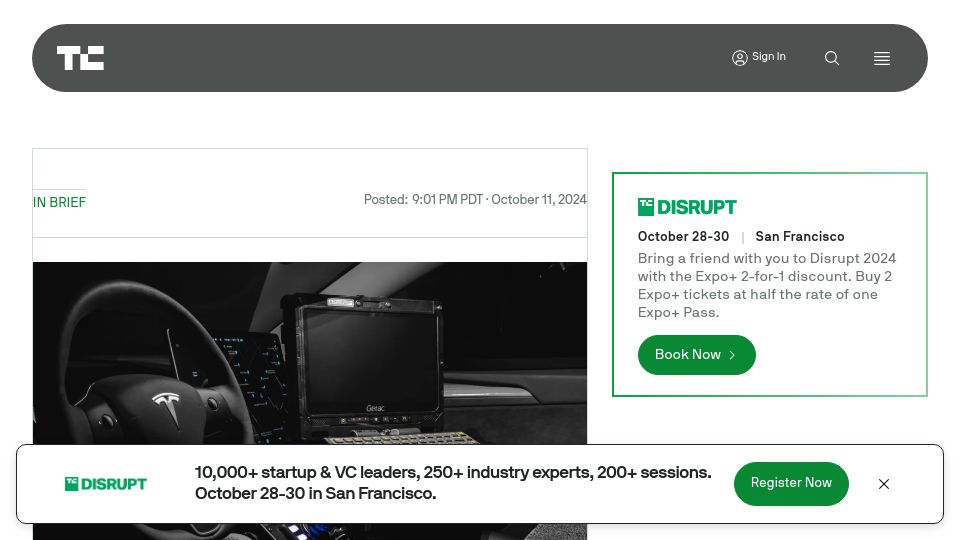This screenshot has height=540, width=960.
Task: Open the Tesla interior article image
Action: (310, 353)
